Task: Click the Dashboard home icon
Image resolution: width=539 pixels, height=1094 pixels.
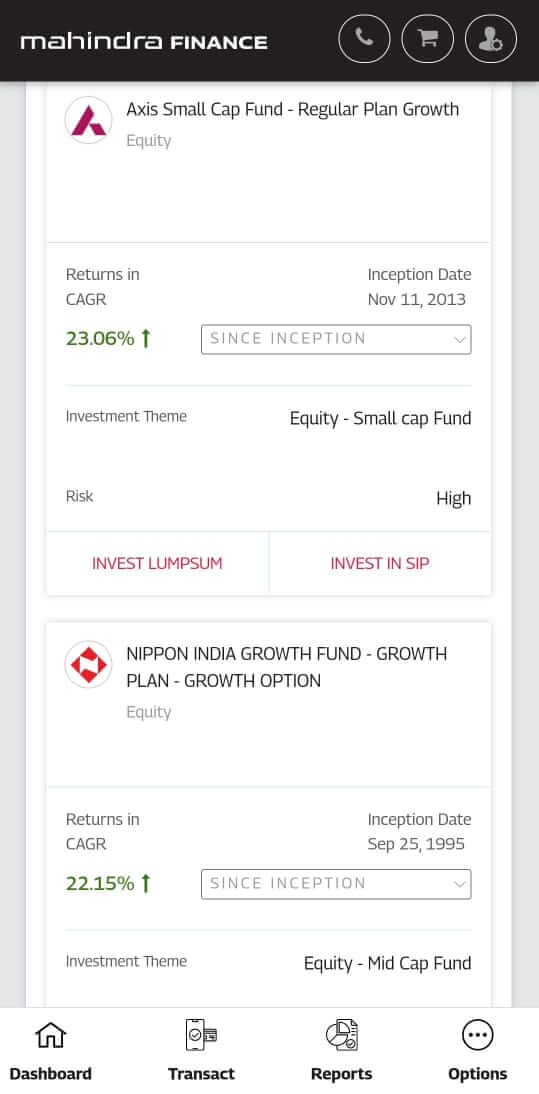Action: click(x=50, y=1035)
